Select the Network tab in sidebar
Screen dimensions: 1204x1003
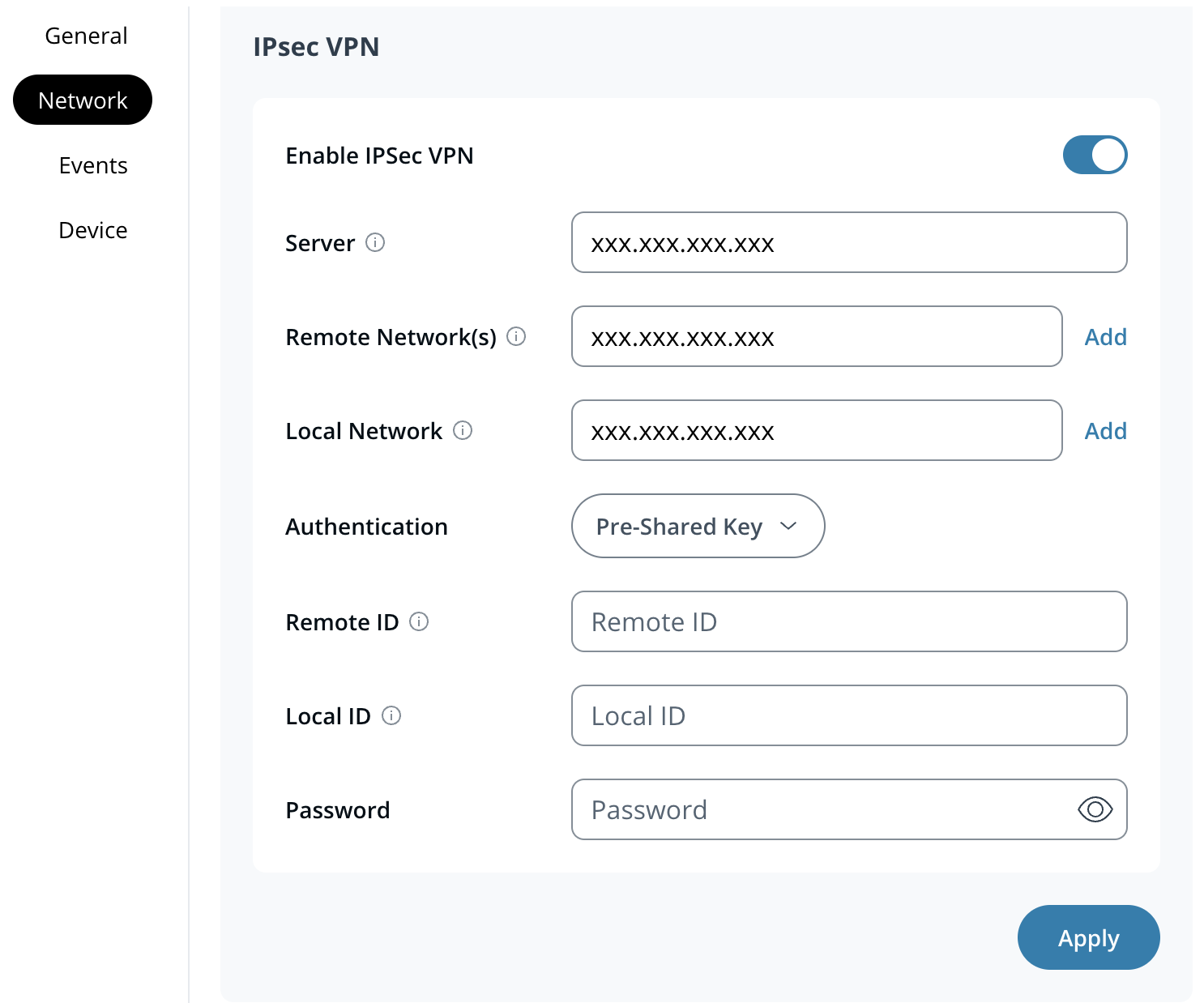[83, 100]
